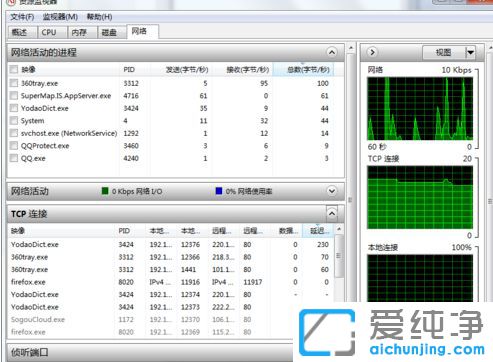The height and width of the screenshot is (362, 493).
Task: Click the 侦听端口 section header
Action: [150, 352]
